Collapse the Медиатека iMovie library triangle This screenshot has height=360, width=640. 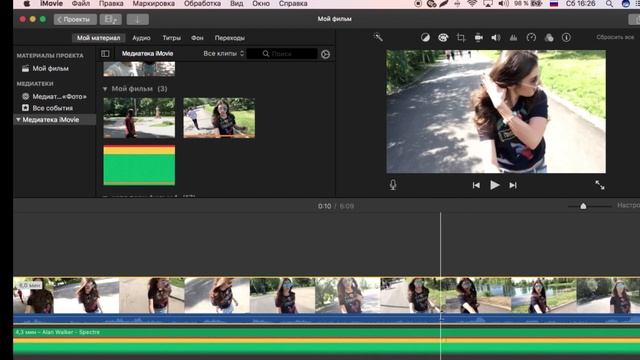pos(18,120)
